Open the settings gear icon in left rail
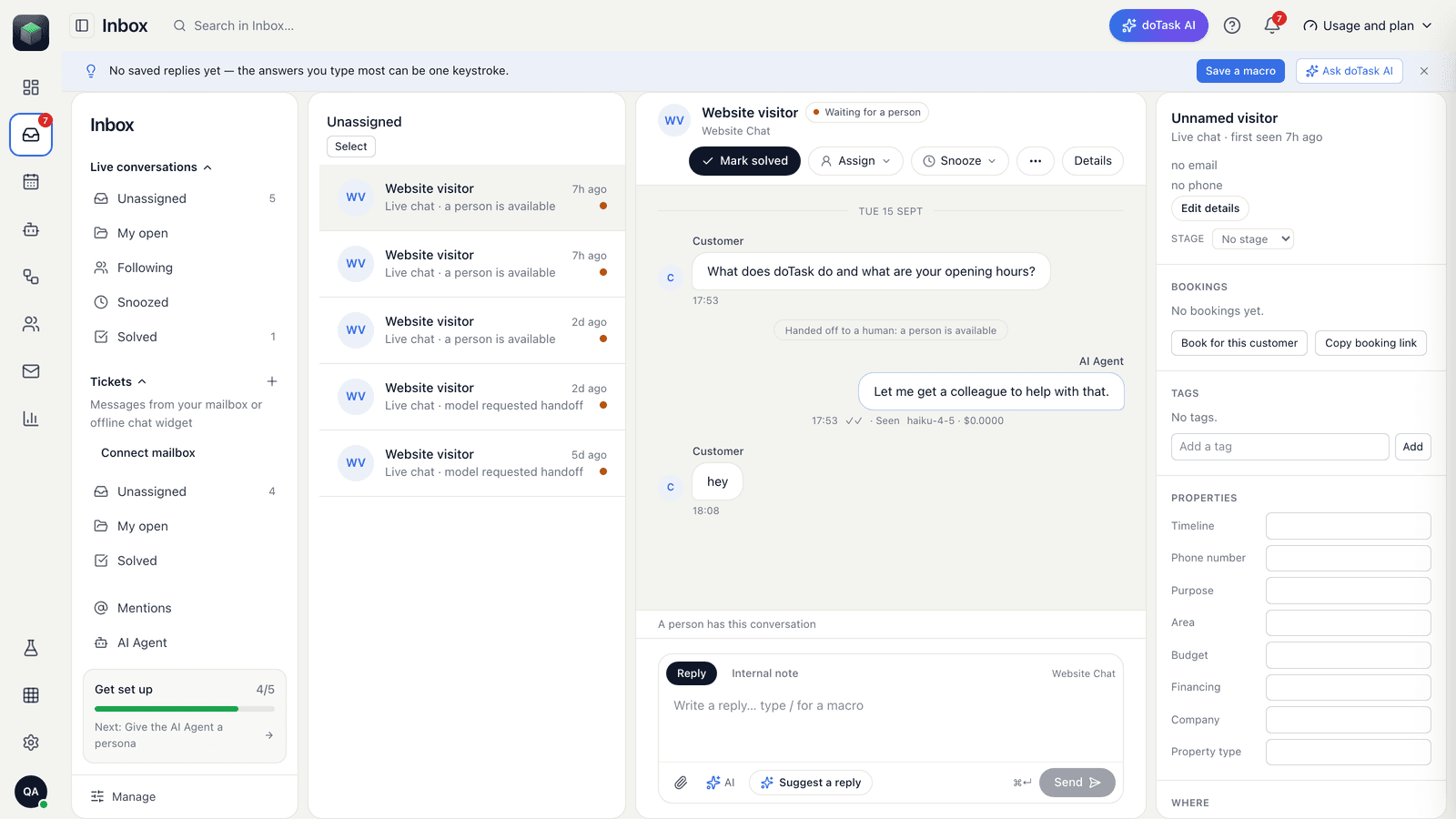The image size is (1456, 819). click(x=31, y=743)
